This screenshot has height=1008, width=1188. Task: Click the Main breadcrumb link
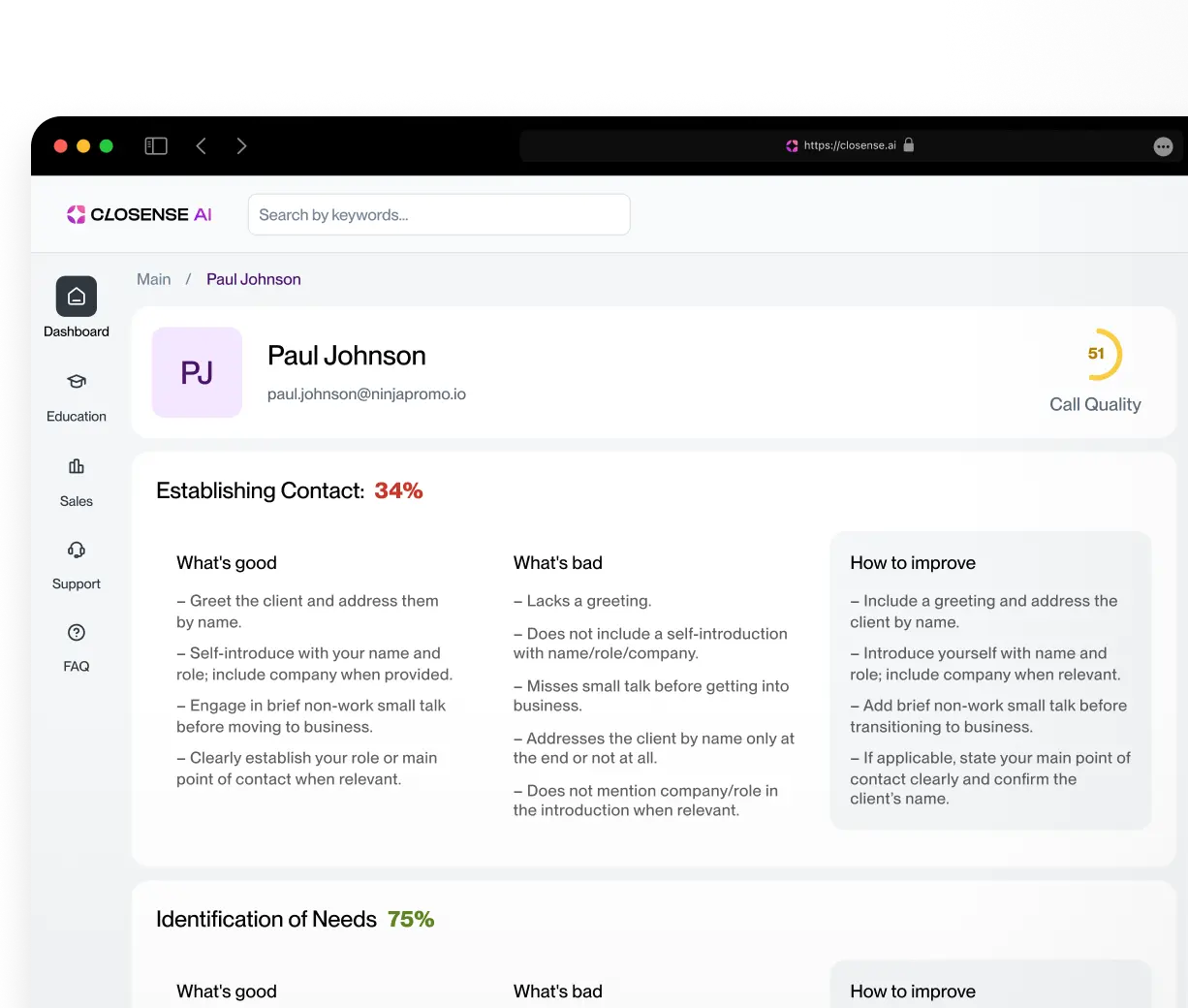pos(153,279)
